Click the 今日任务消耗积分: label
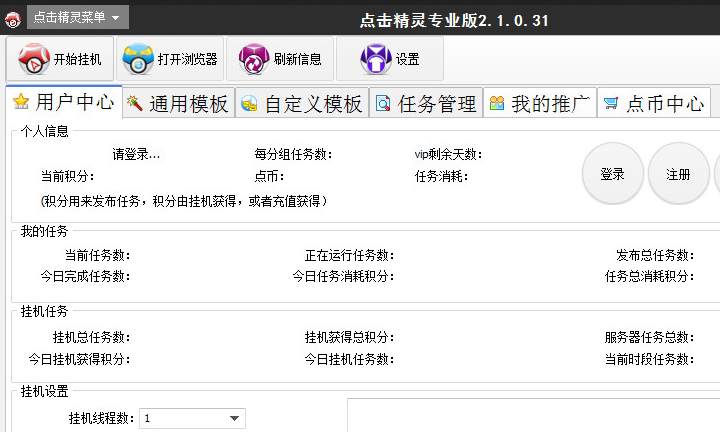720x432 pixels. coord(343,276)
